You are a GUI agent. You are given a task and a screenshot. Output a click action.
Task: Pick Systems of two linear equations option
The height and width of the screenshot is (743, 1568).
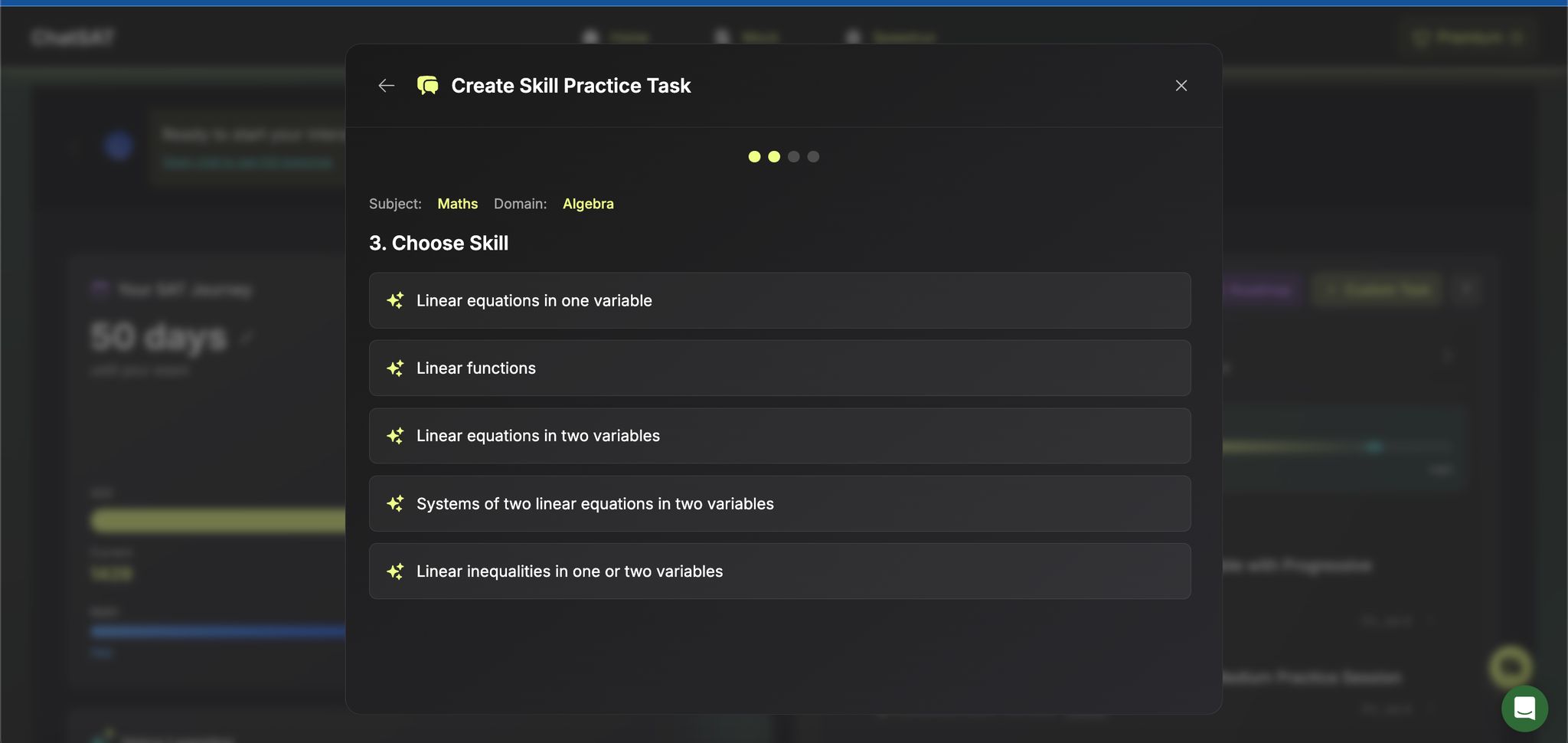point(779,503)
